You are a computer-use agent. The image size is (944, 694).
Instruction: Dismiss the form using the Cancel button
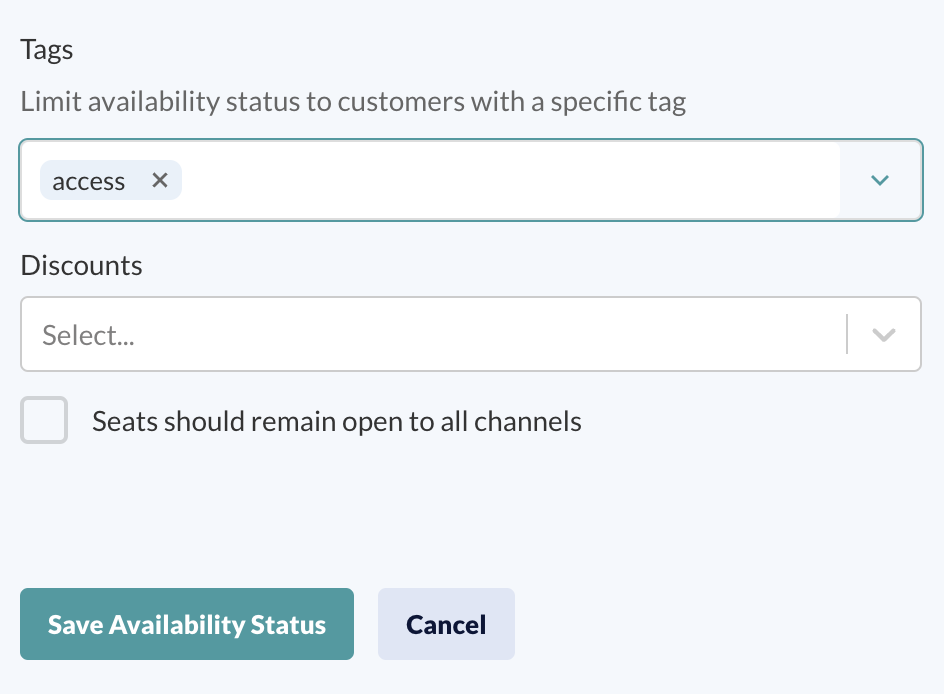[x=446, y=624]
